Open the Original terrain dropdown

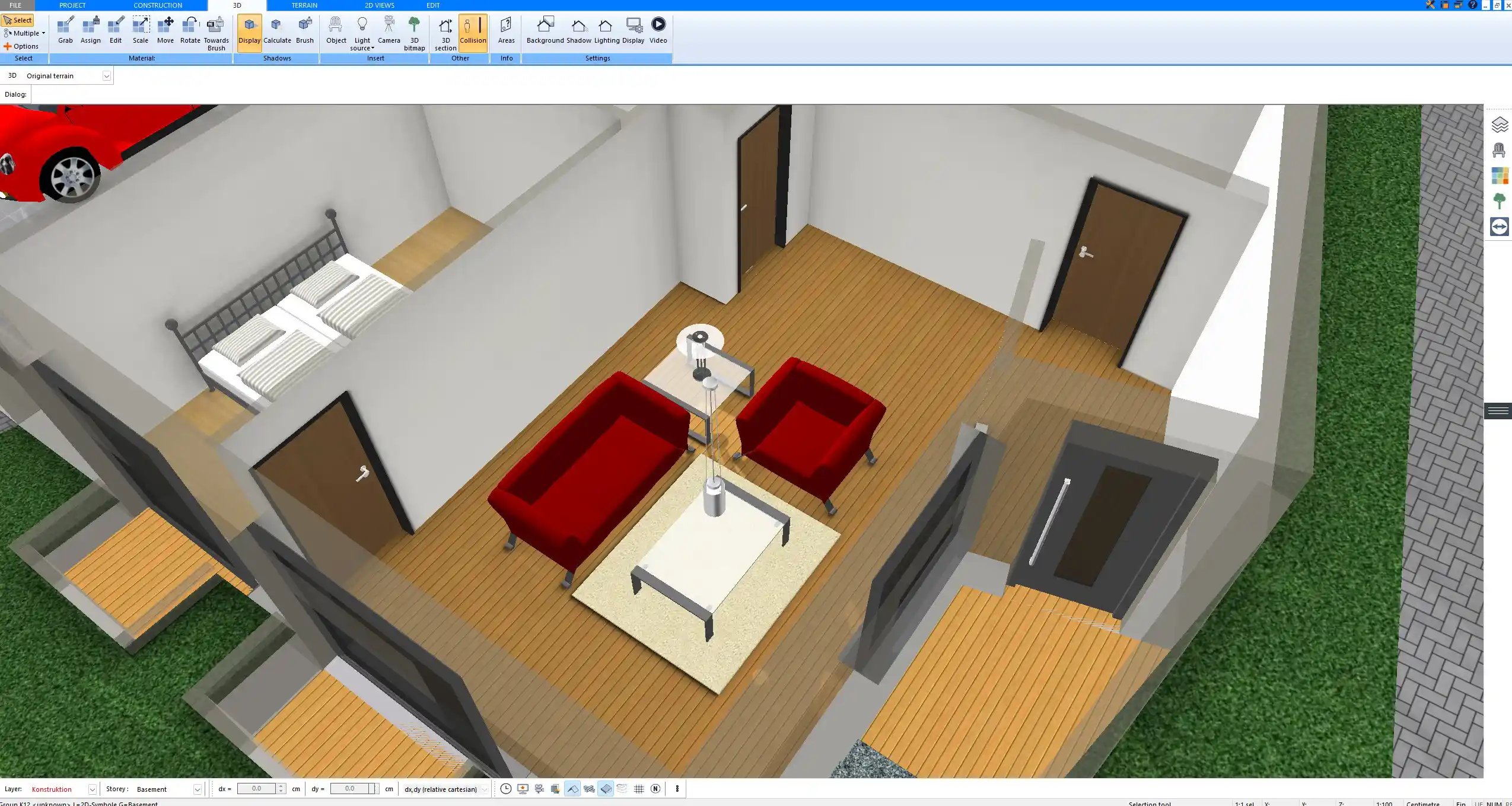106,75
